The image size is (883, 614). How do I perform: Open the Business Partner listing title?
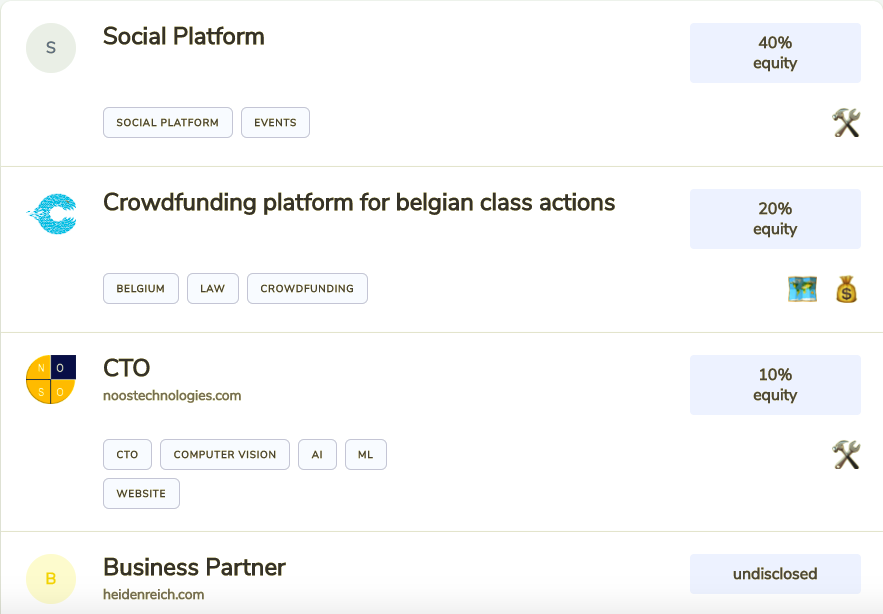[x=194, y=568]
